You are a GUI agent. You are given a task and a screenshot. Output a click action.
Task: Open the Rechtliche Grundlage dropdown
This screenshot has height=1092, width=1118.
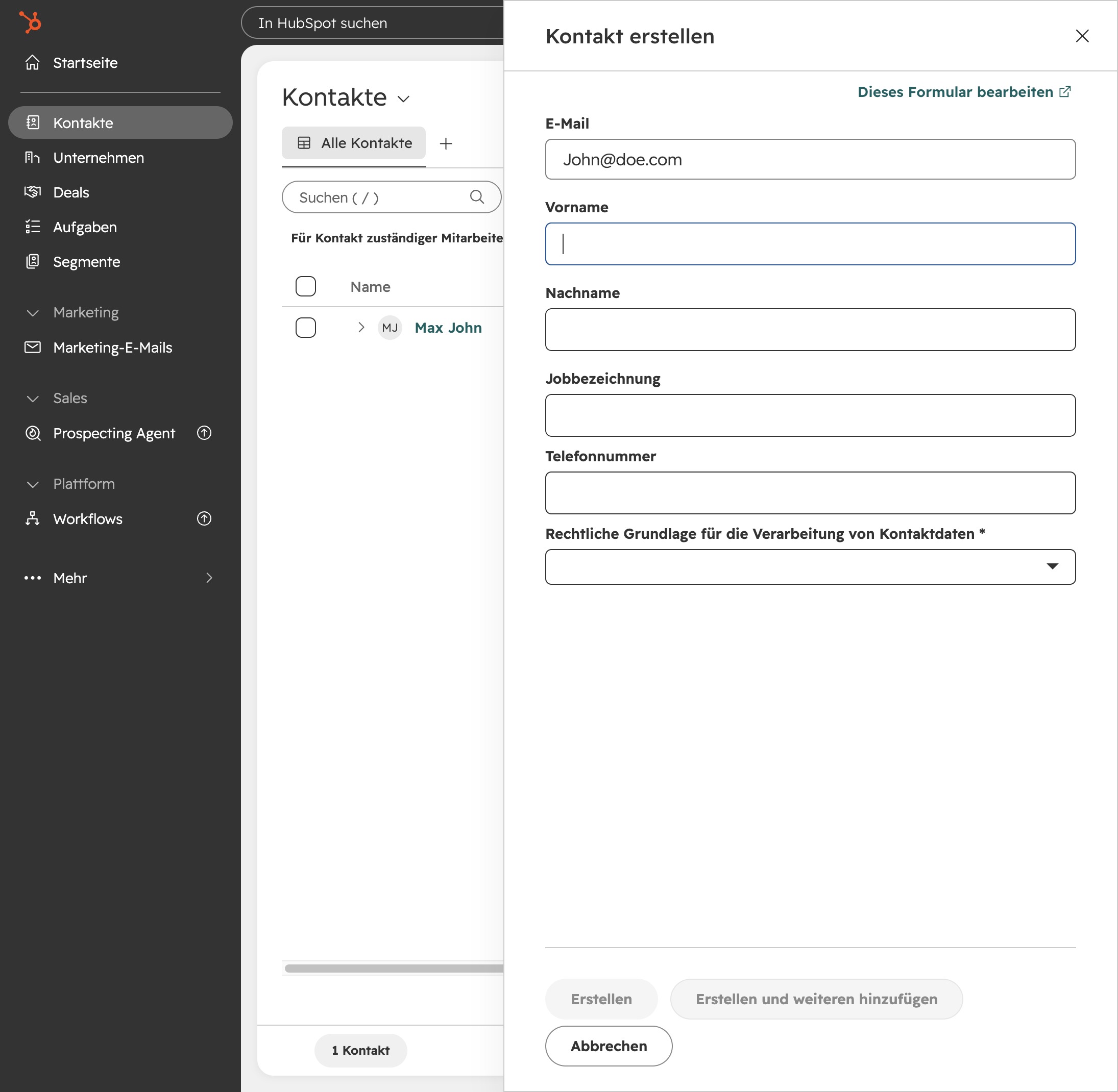coord(810,566)
